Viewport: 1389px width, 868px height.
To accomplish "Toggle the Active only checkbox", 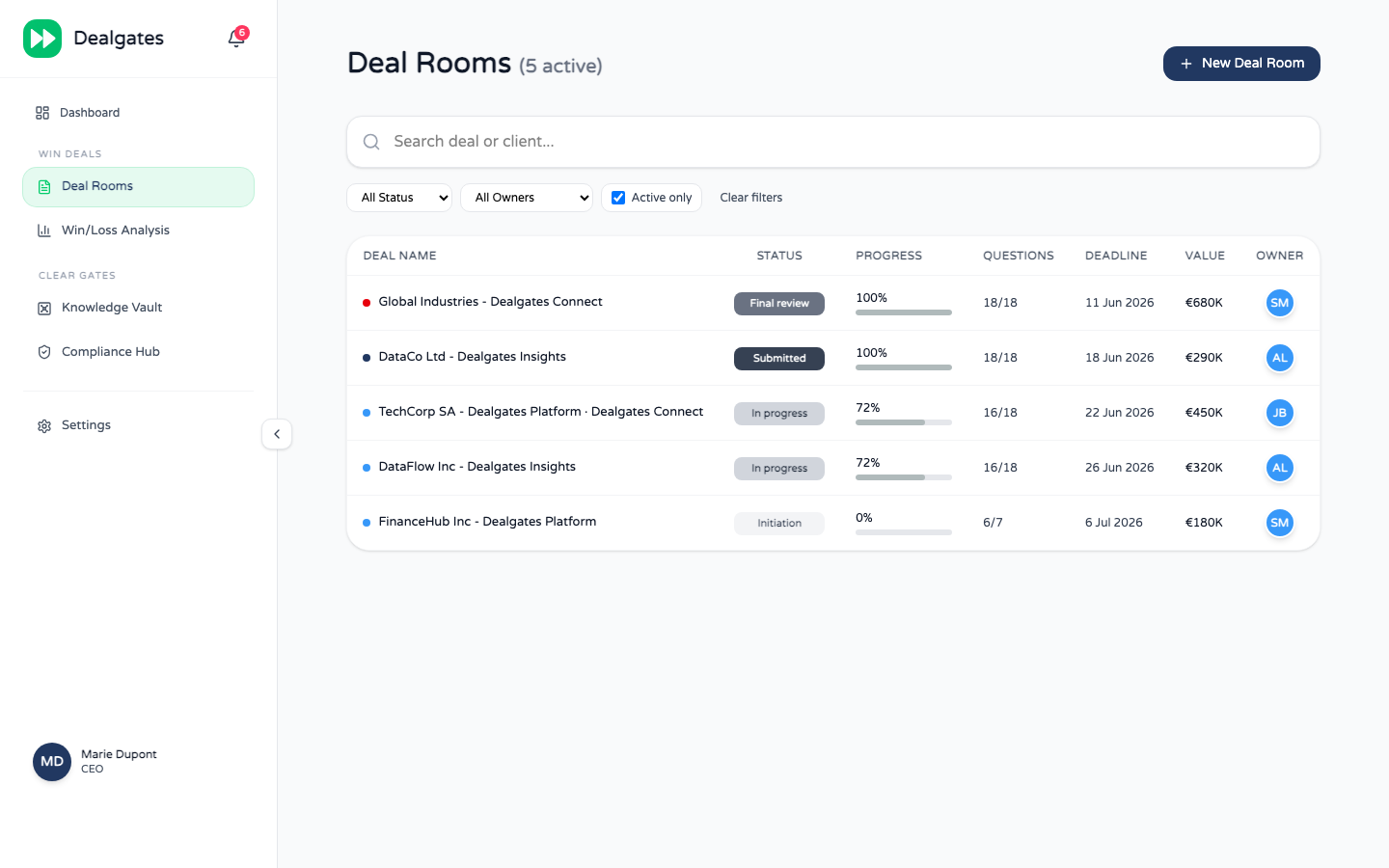I will (618, 198).
